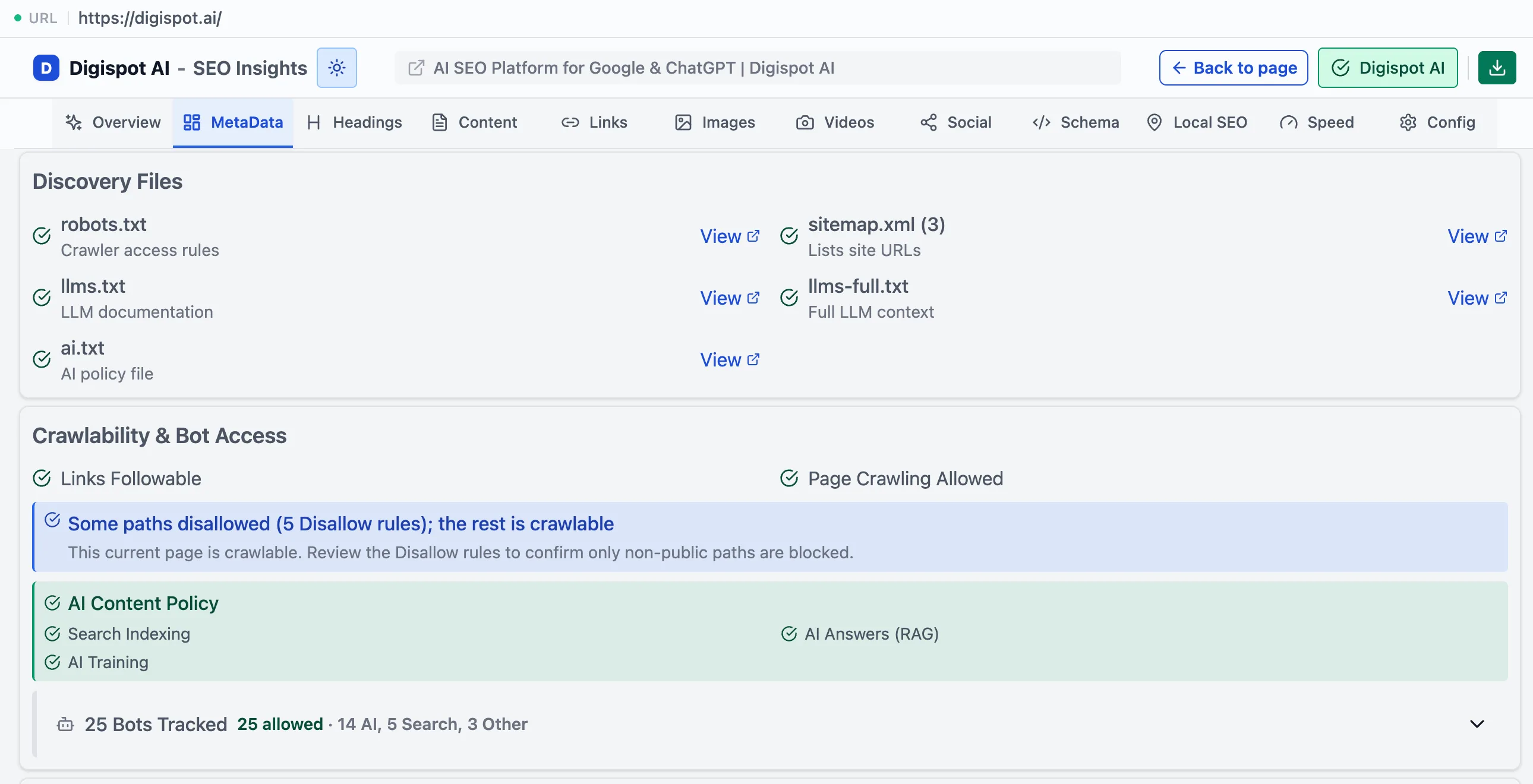Click 'Crawler access rules' description
The height and width of the screenshot is (784, 1533).
pos(140,251)
